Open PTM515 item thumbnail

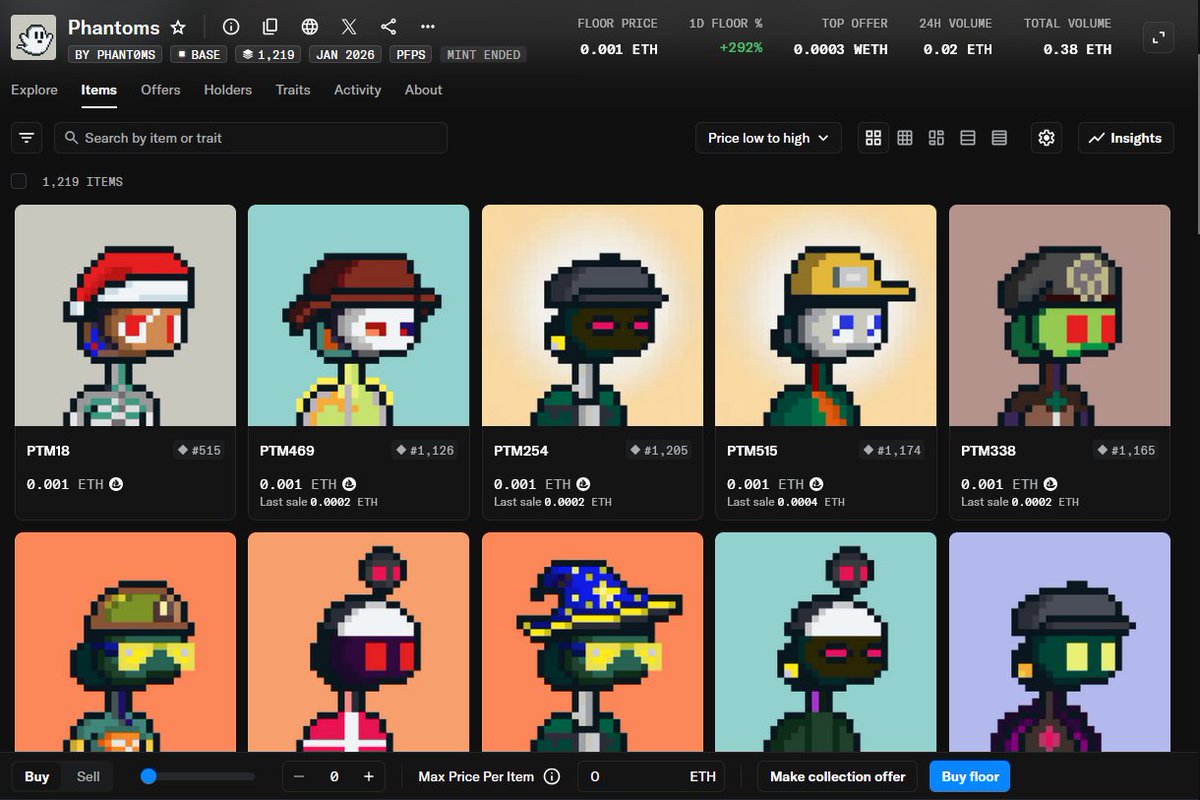826,316
